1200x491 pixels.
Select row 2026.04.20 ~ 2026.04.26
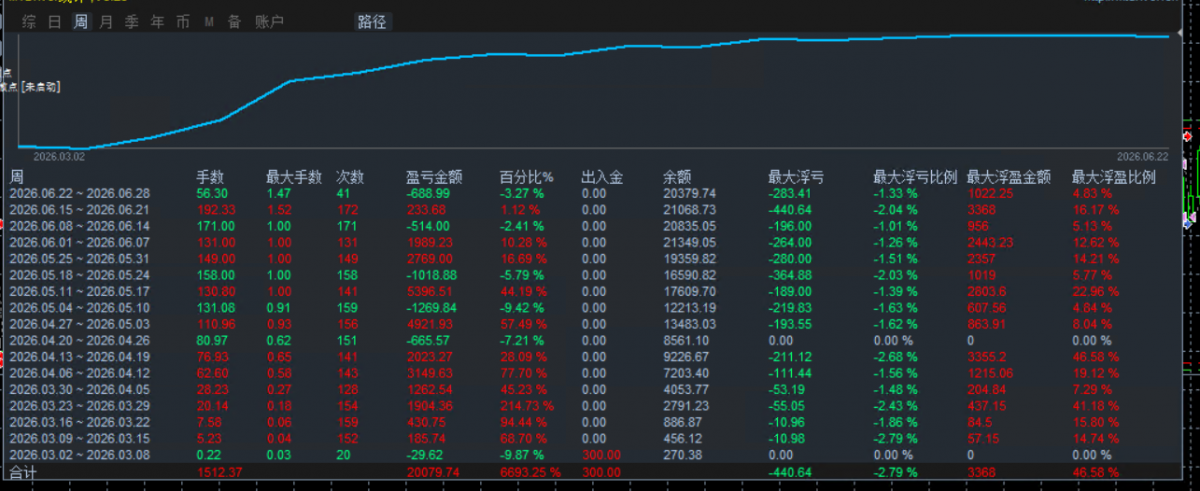pyautogui.click(x=590, y=341)
